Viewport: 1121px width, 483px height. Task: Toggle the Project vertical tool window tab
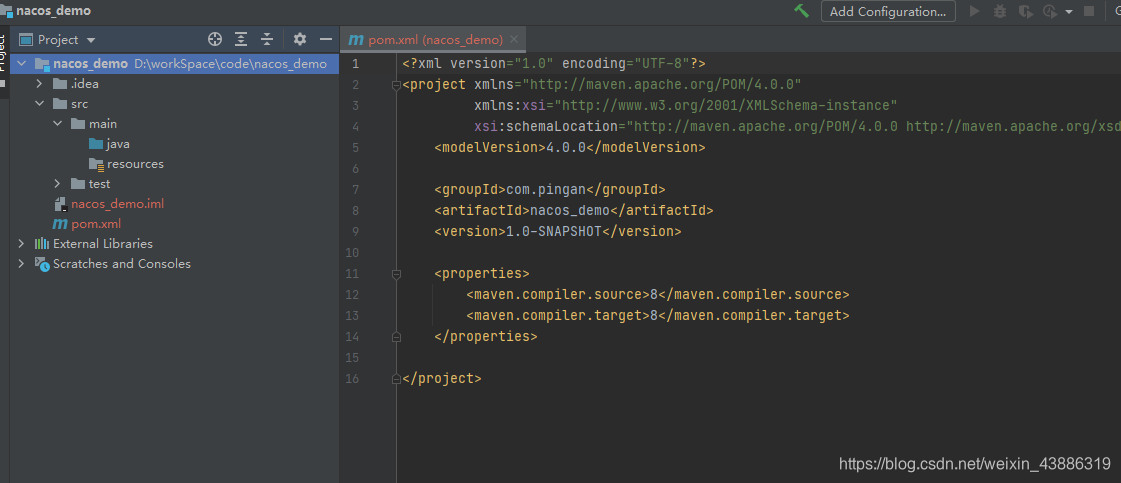click(4, 61)
